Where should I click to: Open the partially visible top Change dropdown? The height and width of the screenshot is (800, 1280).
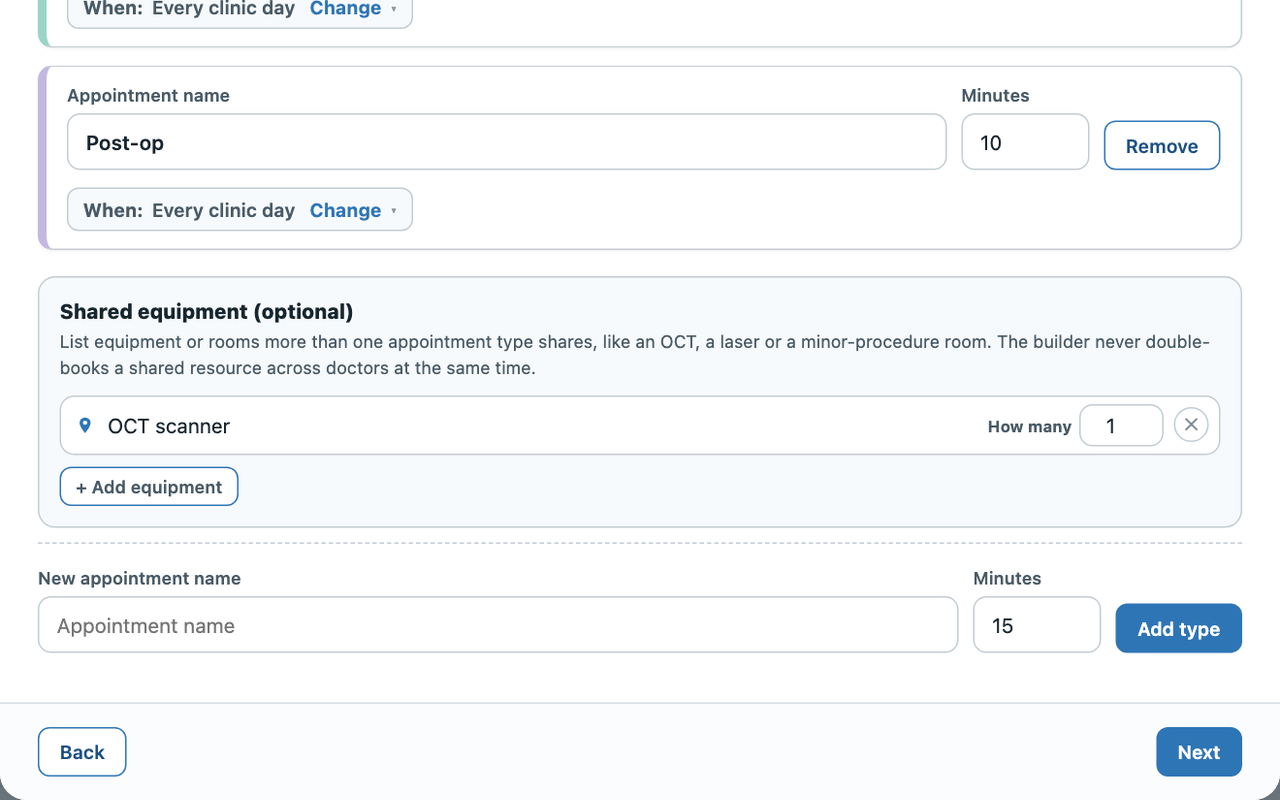tap(353, 9)
